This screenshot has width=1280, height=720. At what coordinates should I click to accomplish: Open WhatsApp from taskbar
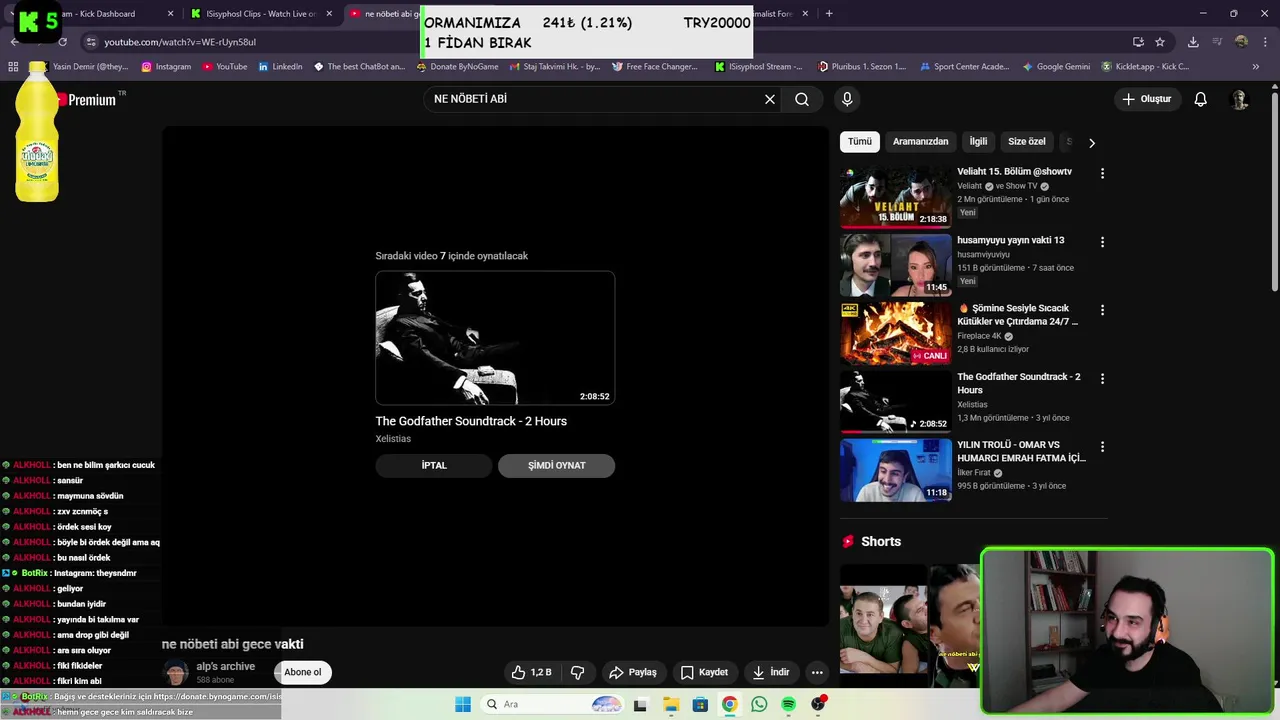pyautogui.click(x=759, y=704)
